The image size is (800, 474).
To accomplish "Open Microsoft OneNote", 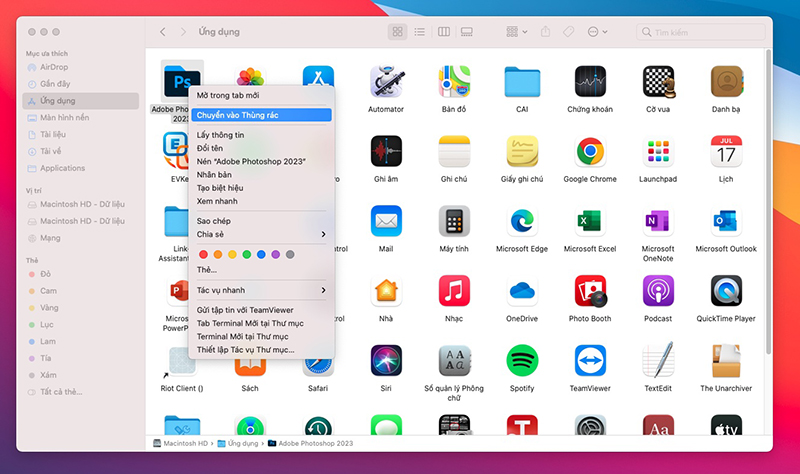I will click(658, 221).
